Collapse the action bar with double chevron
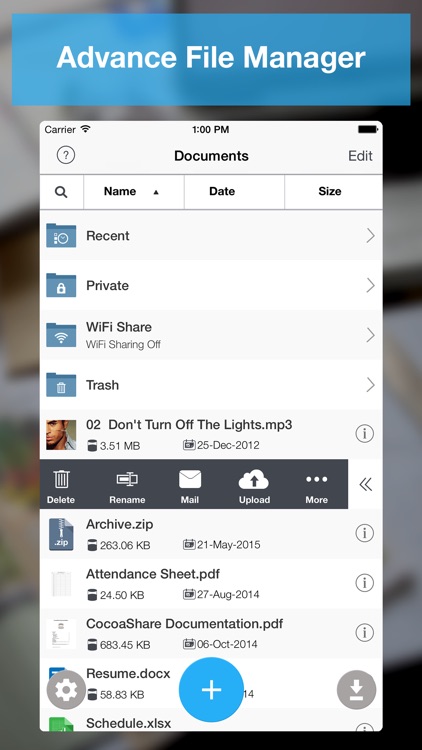The height and width of the screenshot is (750, 422). 366,485
